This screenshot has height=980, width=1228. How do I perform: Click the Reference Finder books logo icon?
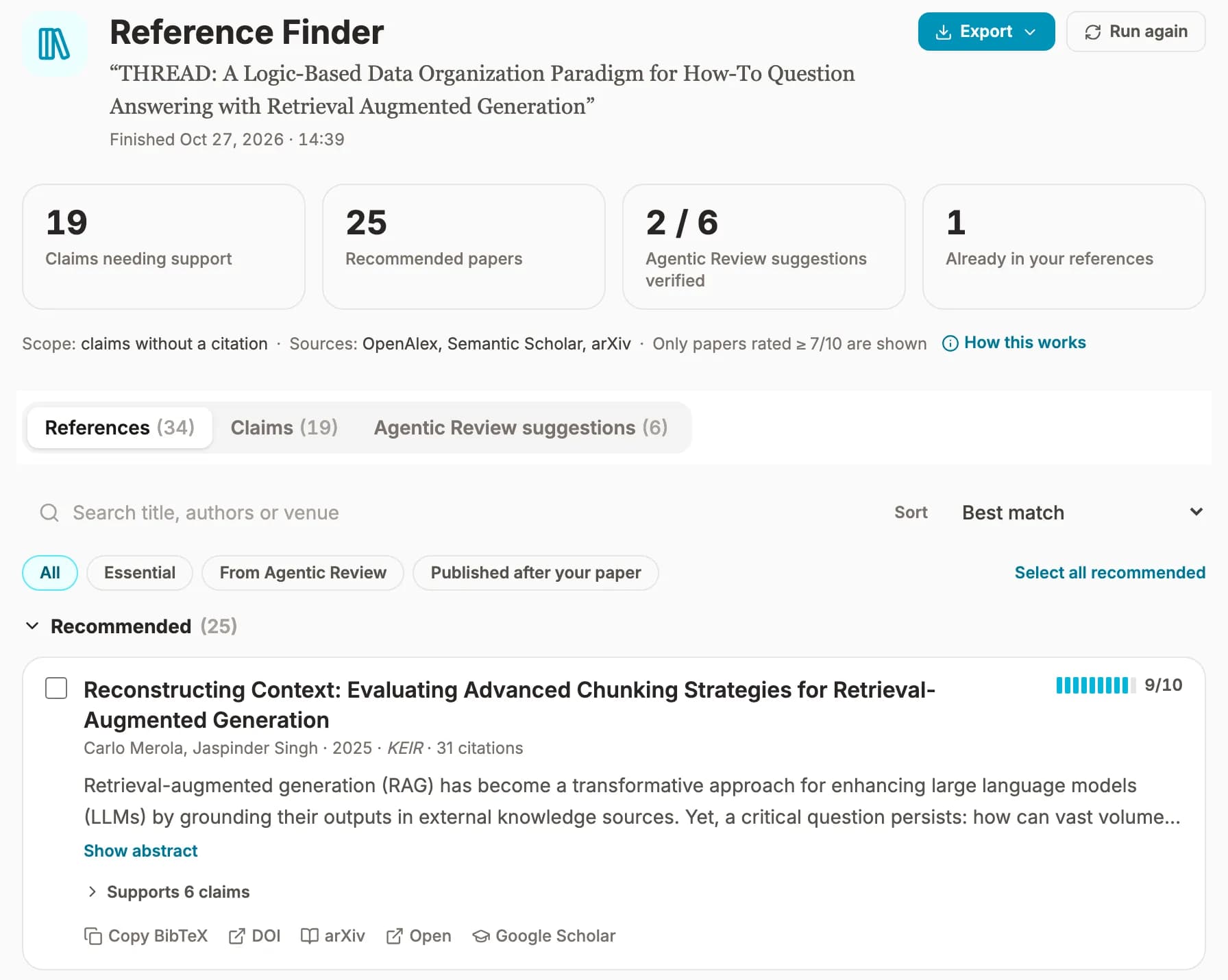pyautogui.click(x=54, y=43)
